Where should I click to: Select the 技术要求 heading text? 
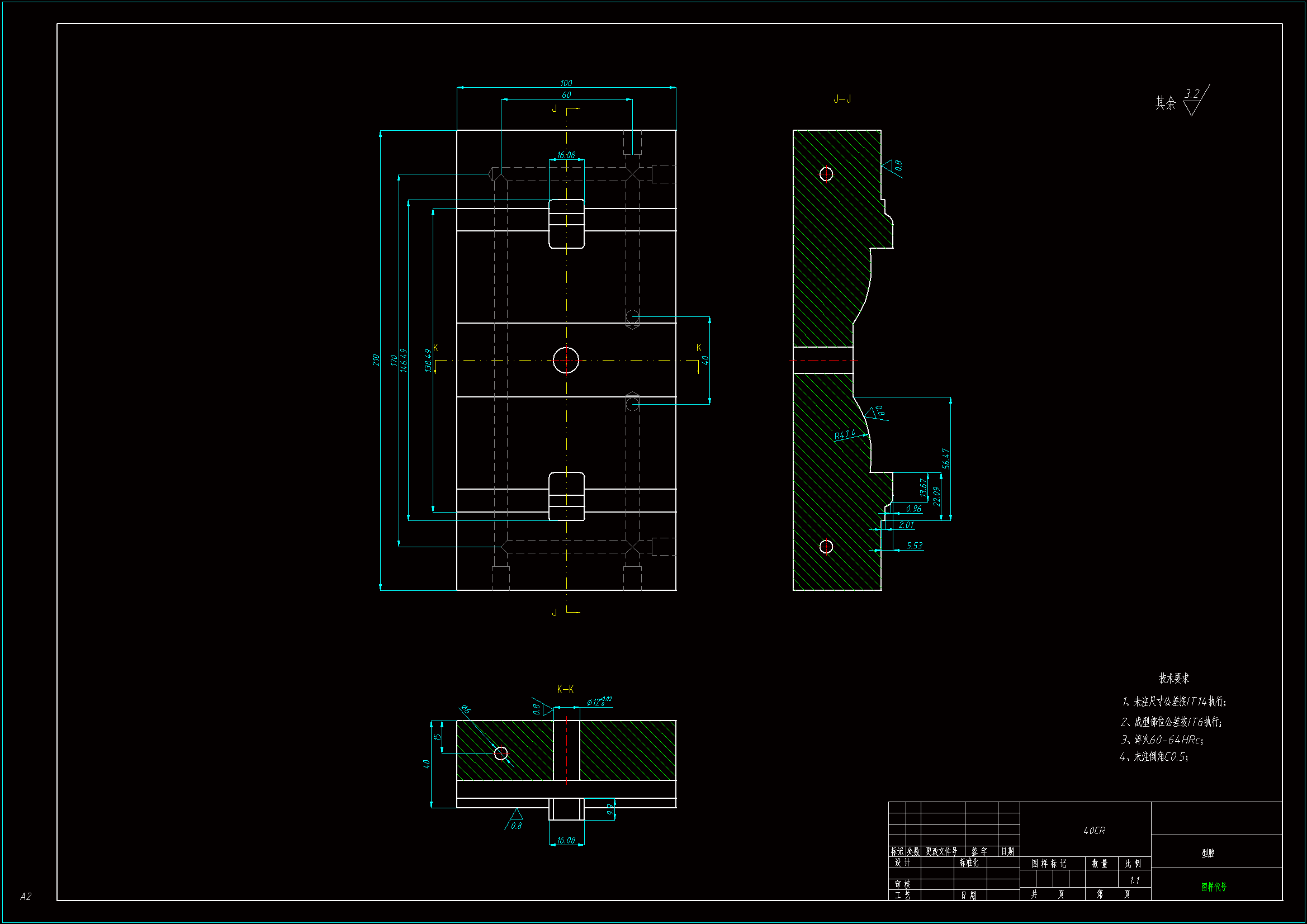[1174, 678]
